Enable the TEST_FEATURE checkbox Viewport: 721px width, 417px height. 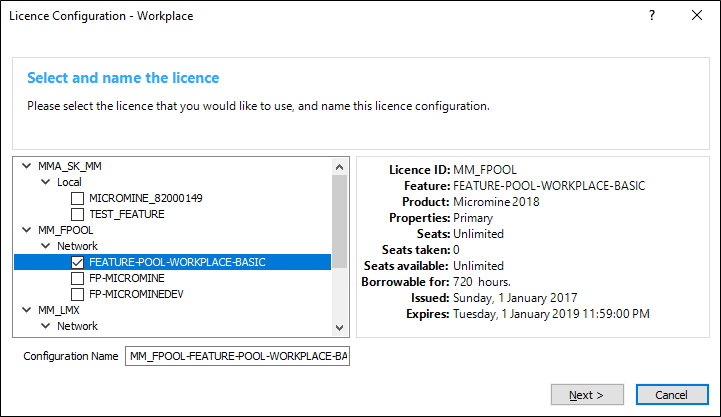point(78,214)
